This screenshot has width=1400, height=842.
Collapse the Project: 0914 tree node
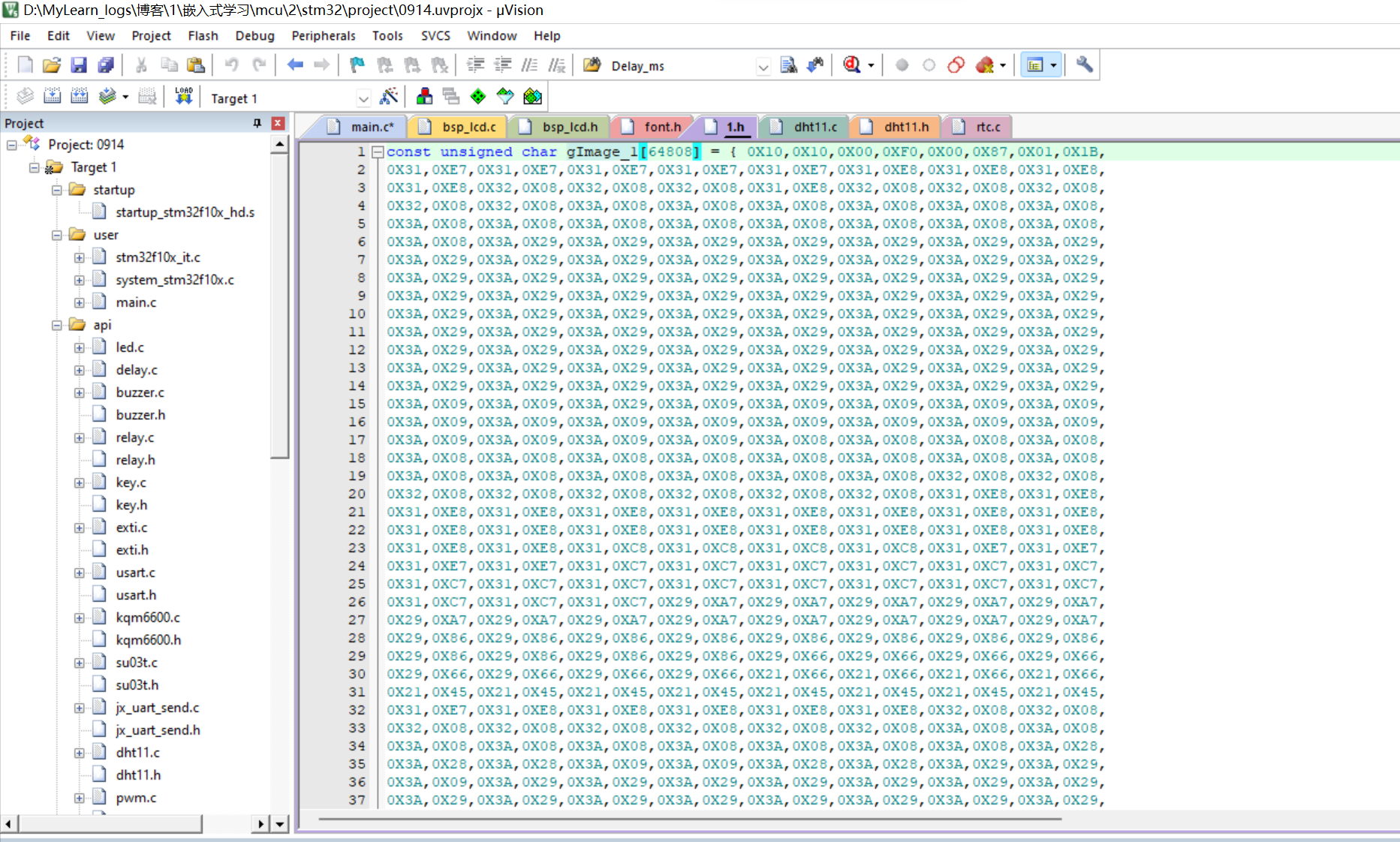point(11,145)
